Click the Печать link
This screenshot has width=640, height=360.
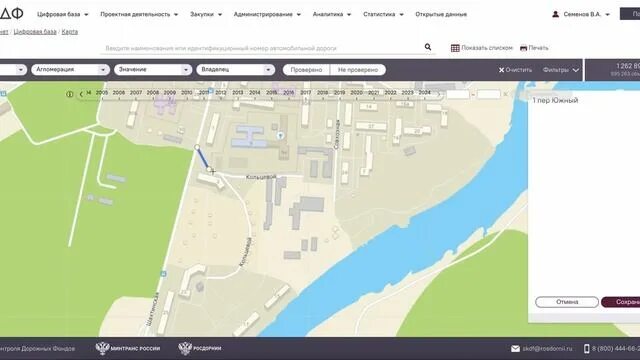click(x=534, y=48)
